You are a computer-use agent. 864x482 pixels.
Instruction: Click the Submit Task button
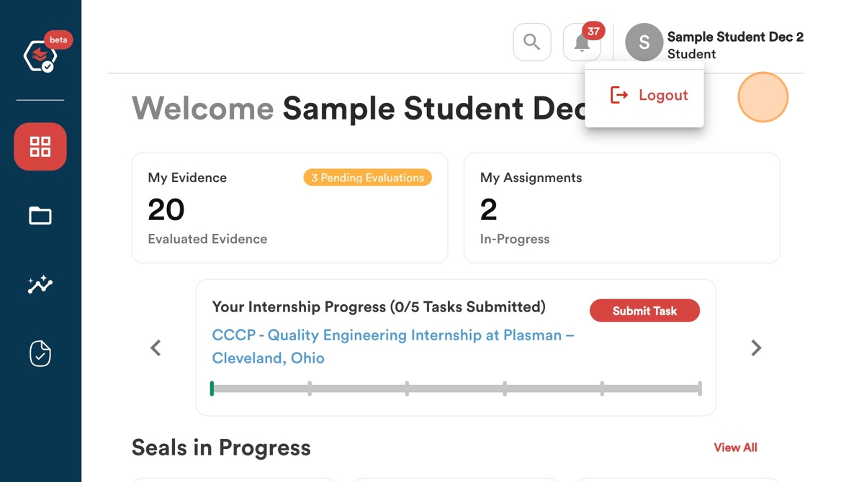pos(645,311)
